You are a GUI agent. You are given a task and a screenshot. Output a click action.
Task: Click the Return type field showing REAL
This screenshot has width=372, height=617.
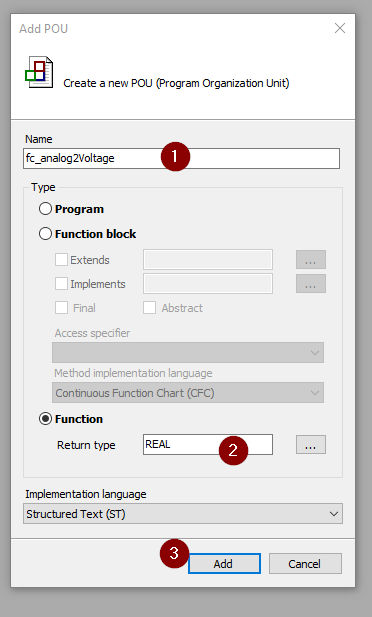pyautogui.click(x=207, y=445)
